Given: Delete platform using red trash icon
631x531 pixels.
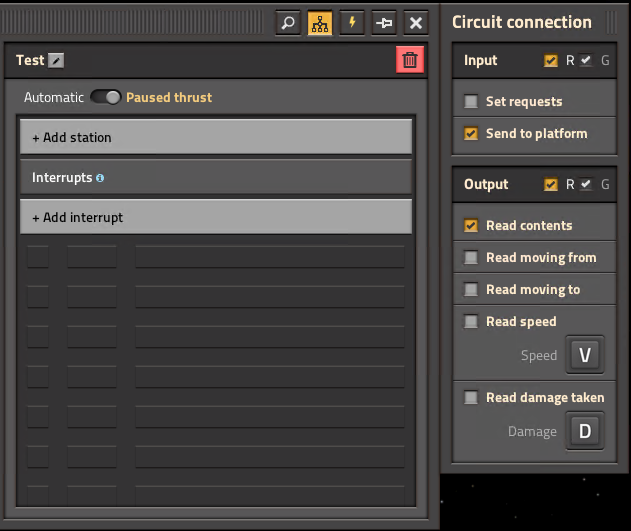Looking at the screenshot, I should tap(410, 60).
